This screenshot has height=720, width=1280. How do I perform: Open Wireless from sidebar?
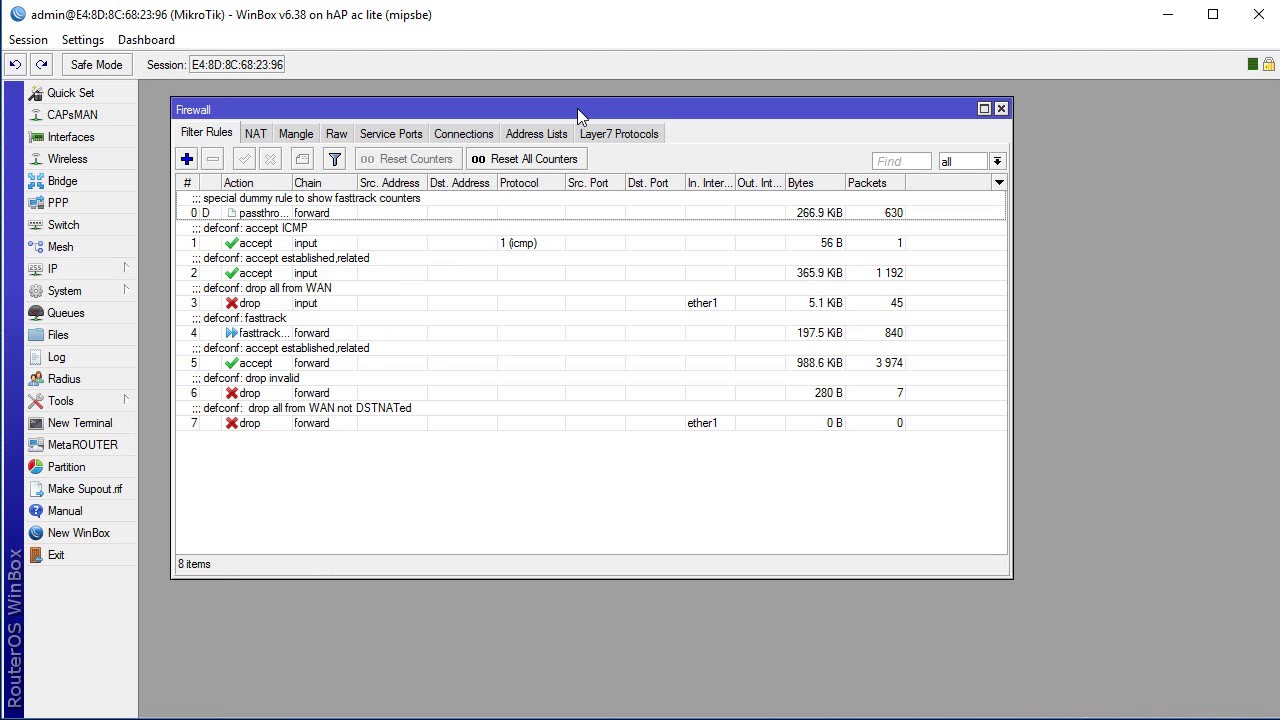tap(81, 159)
